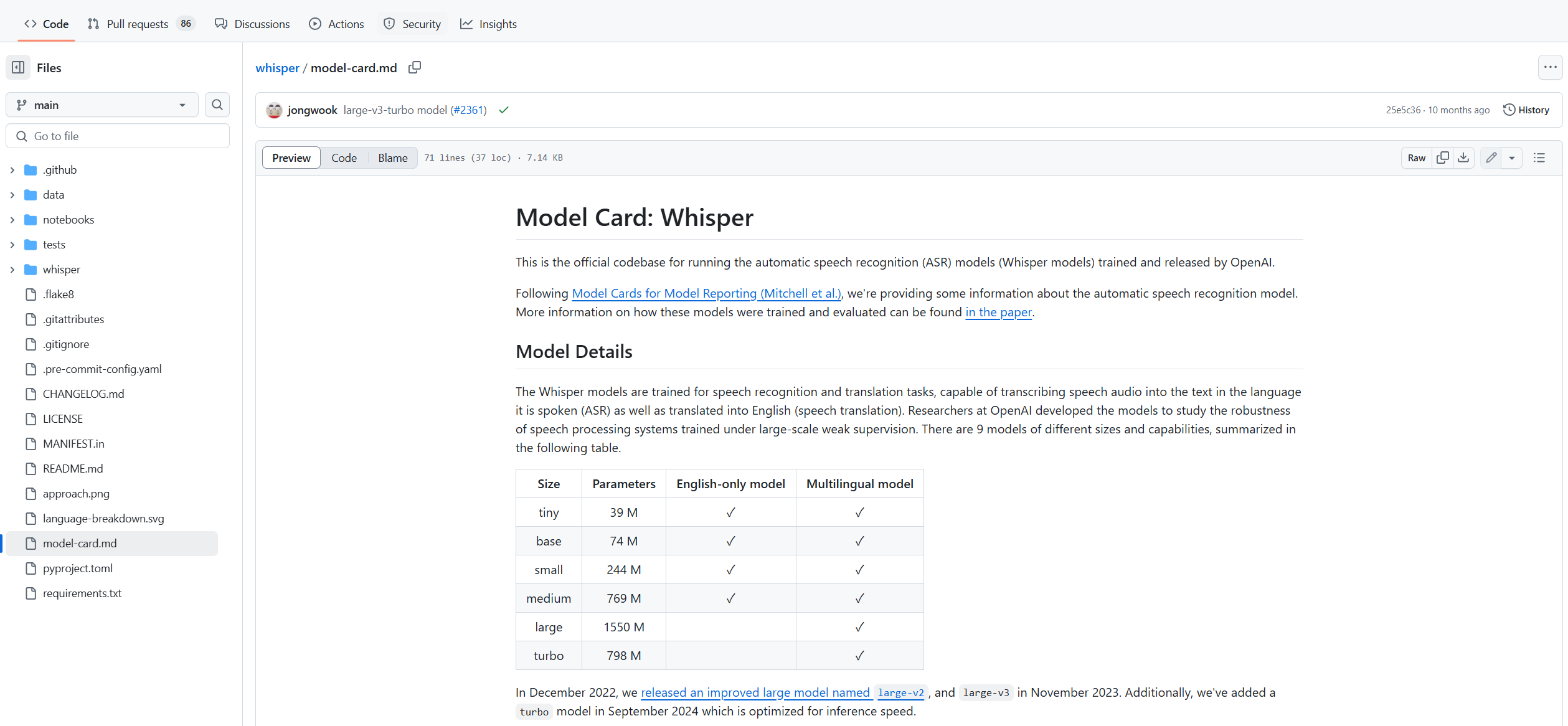Open Security tab
This screenshot has height=726, width=1568.
point(412,24)
